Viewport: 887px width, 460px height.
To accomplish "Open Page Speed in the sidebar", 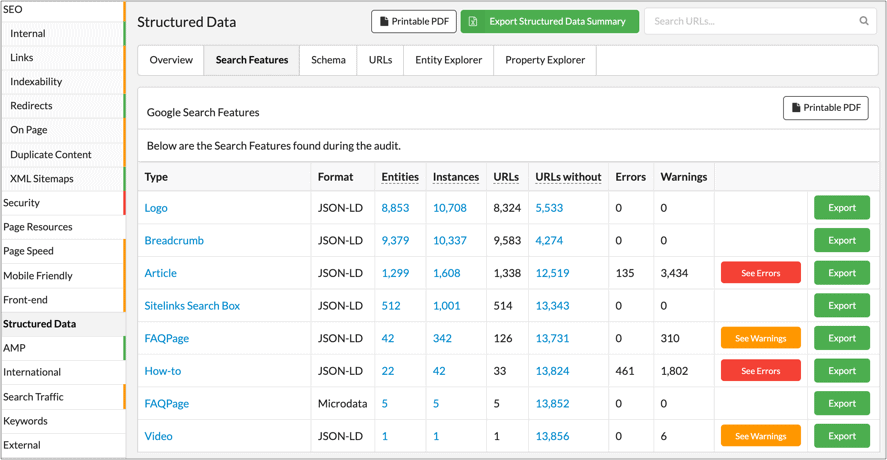I will point(28,251).
